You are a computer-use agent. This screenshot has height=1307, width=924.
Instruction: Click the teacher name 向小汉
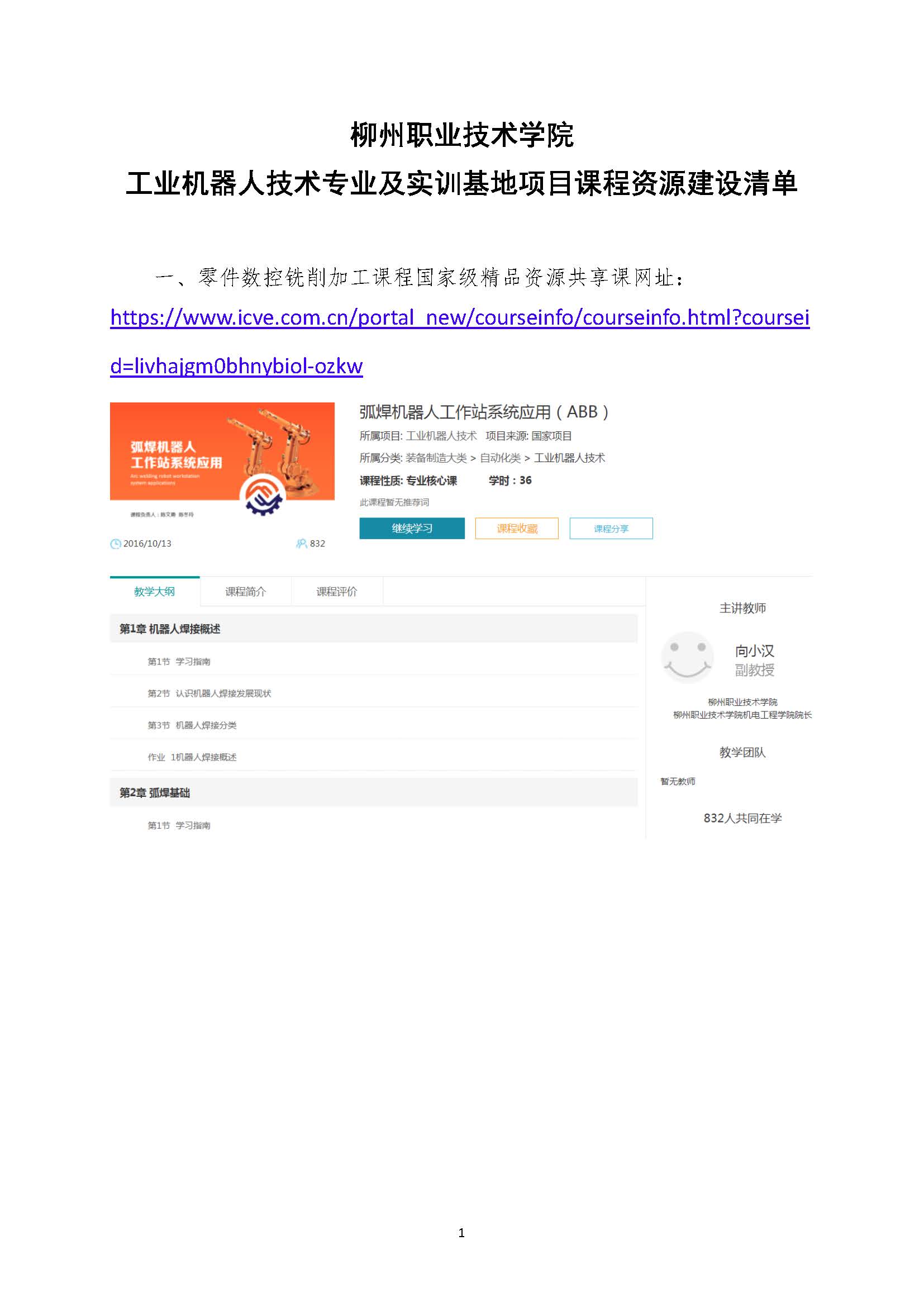754,650
